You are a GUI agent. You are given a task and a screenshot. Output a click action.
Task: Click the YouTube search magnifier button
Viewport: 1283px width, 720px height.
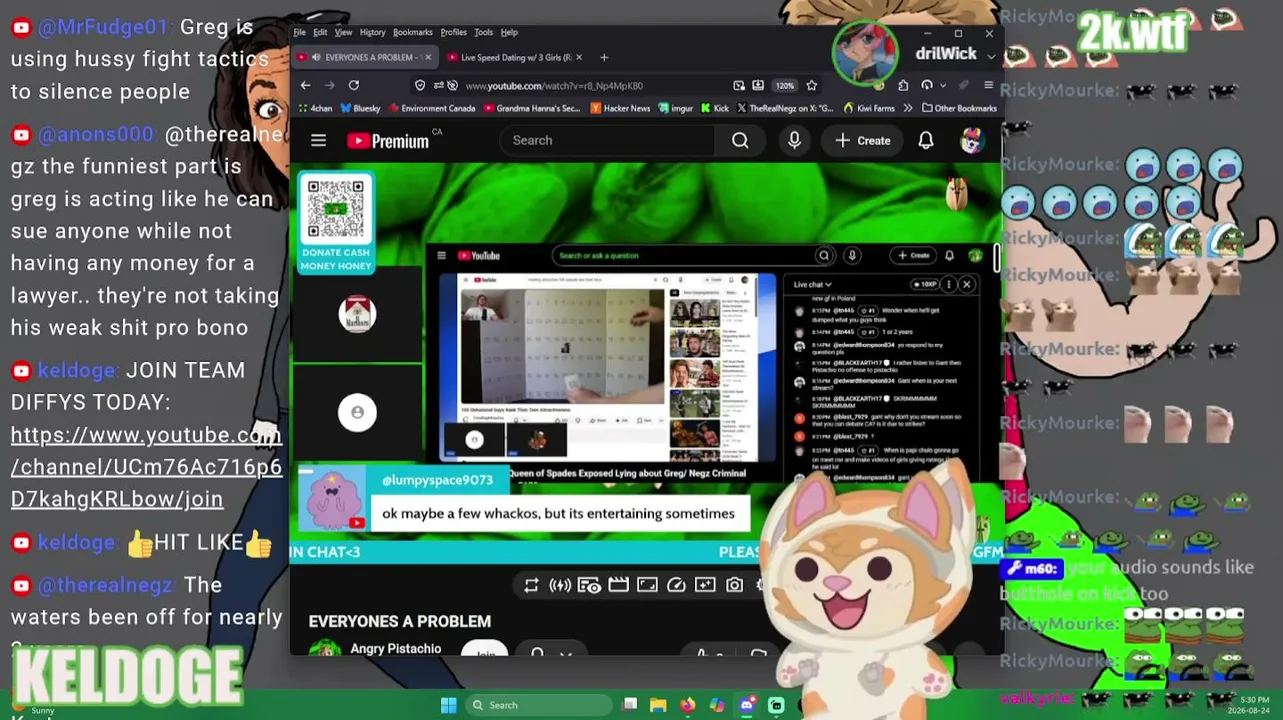[740, 141]
